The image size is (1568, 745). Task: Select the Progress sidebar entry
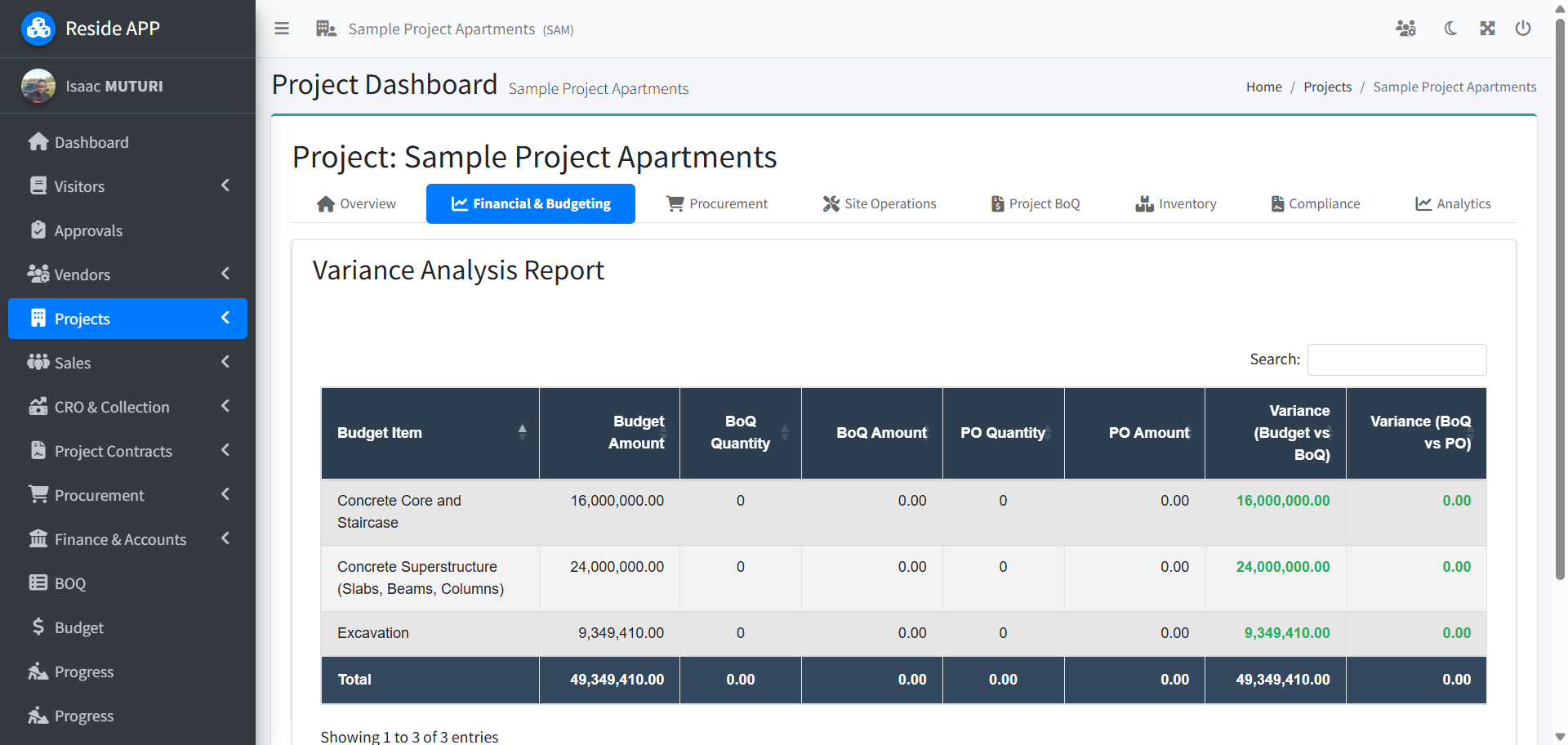point(84,671)
